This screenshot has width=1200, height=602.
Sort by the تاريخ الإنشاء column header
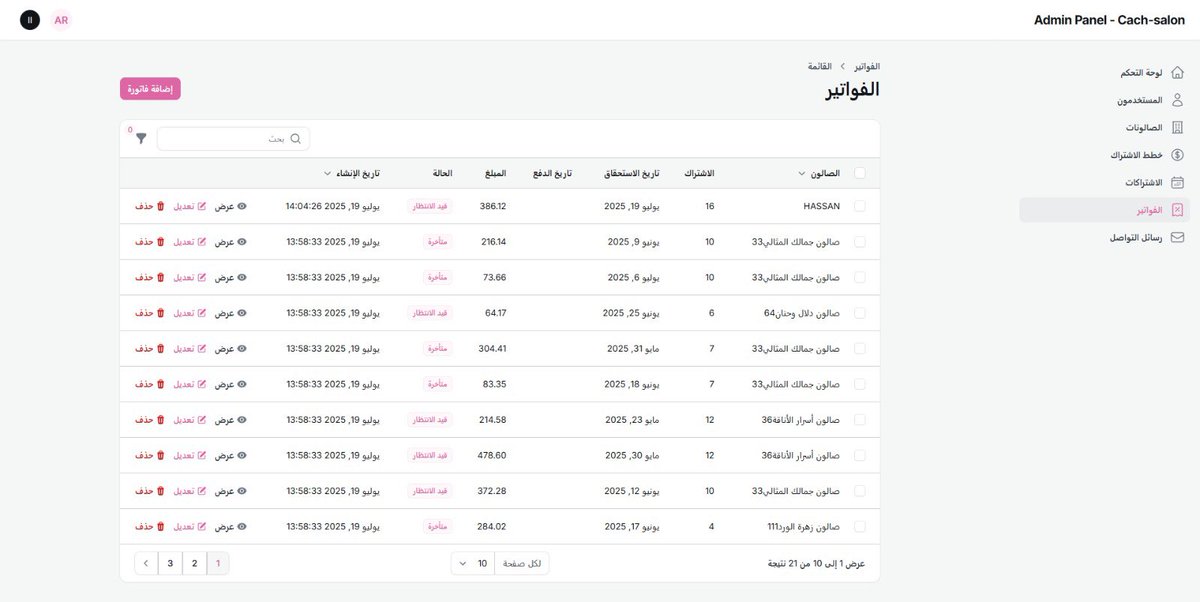tap(352, 173)
